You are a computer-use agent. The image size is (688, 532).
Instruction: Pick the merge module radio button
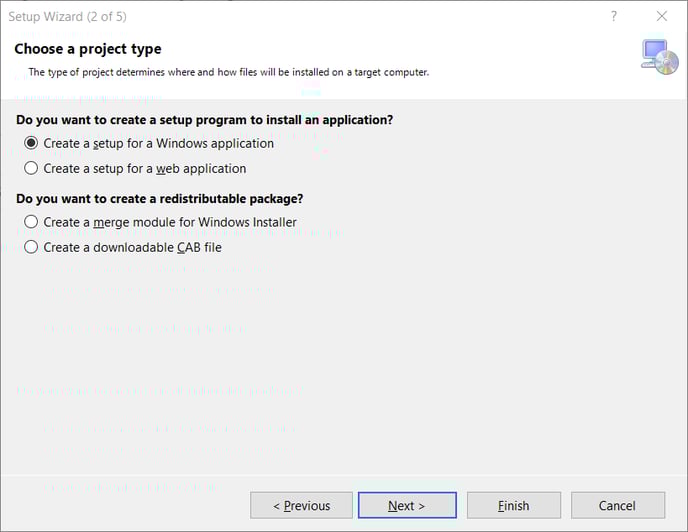32,222
